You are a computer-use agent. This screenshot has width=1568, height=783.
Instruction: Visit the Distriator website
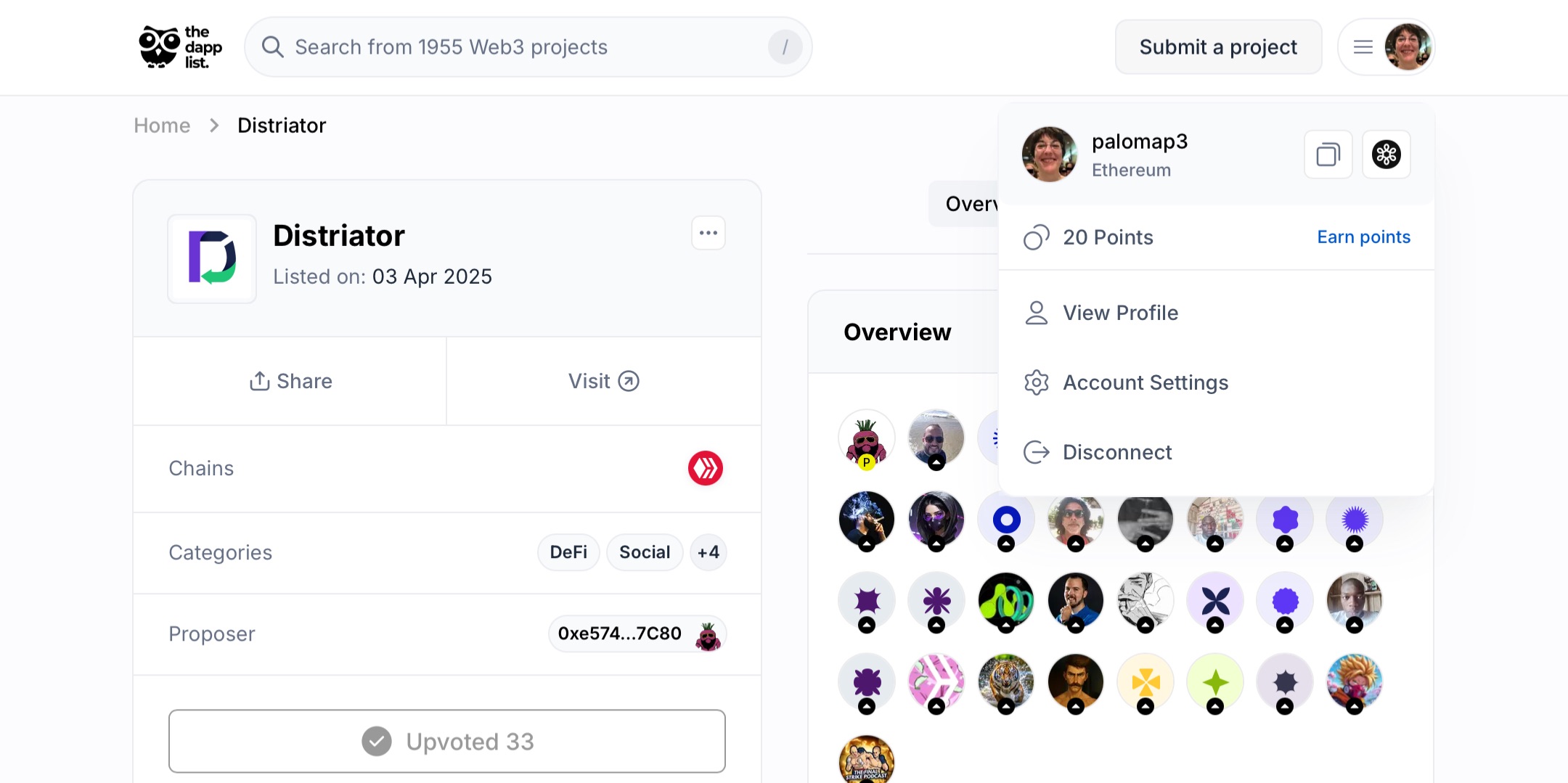(603, 381)
